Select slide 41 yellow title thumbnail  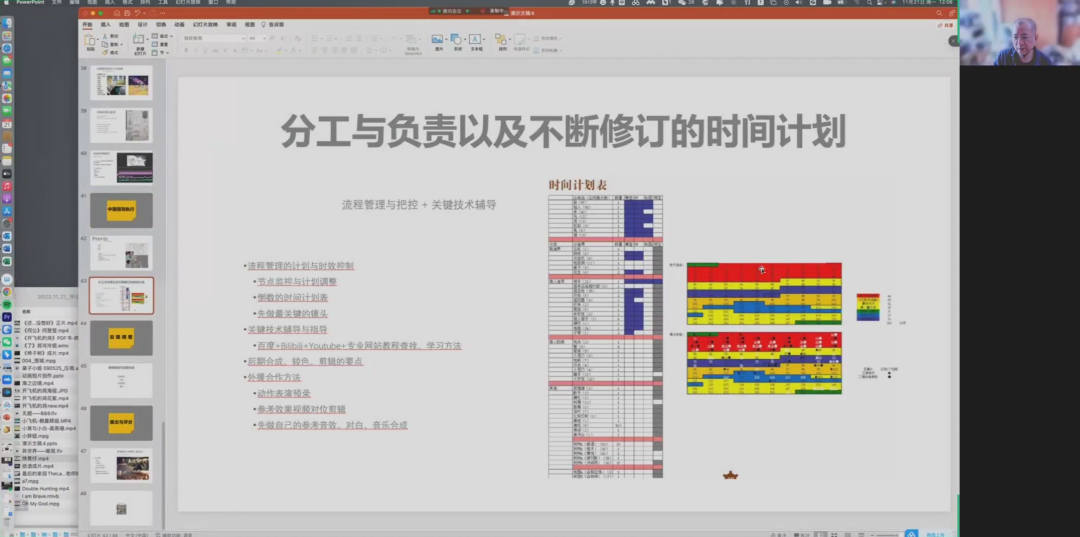click(x=121, y=211)
